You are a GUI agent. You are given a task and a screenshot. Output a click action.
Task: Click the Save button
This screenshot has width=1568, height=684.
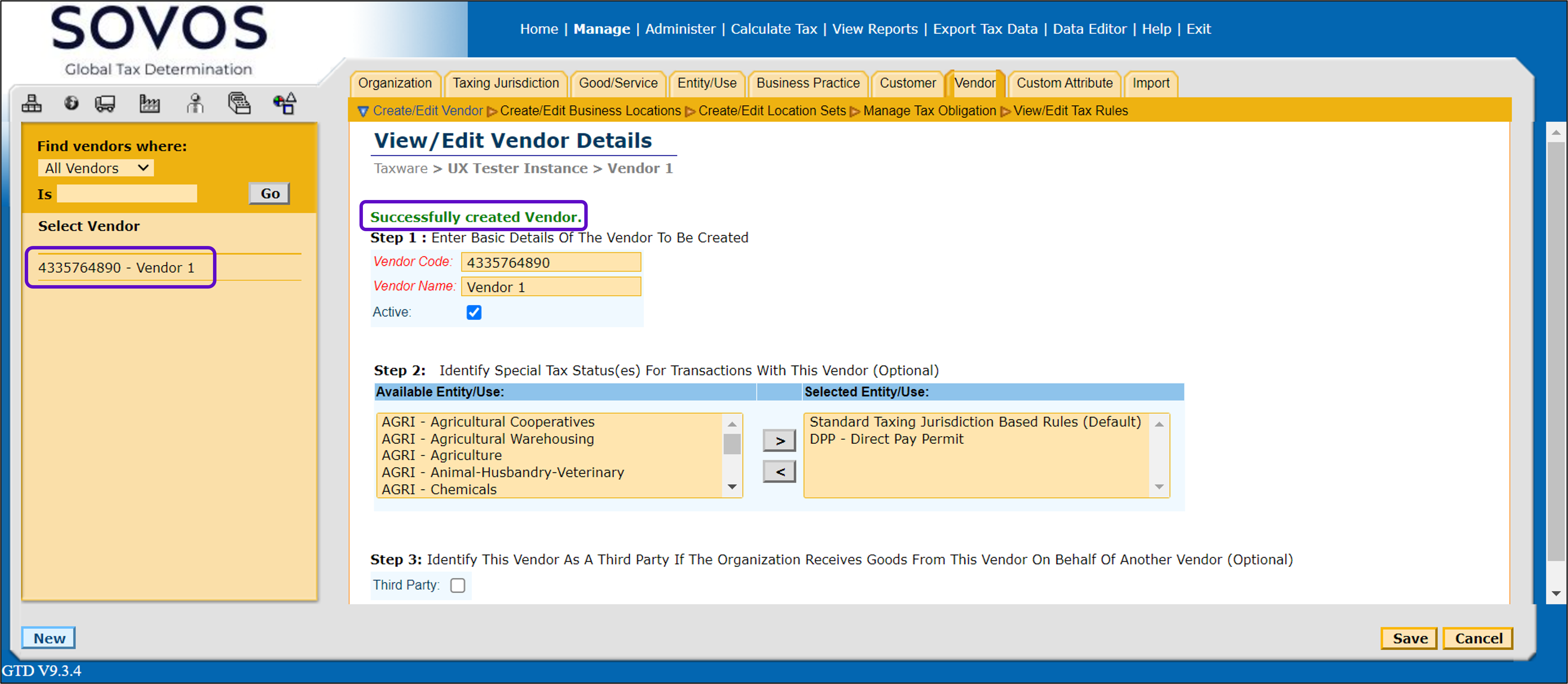(x=1409, y=638)
